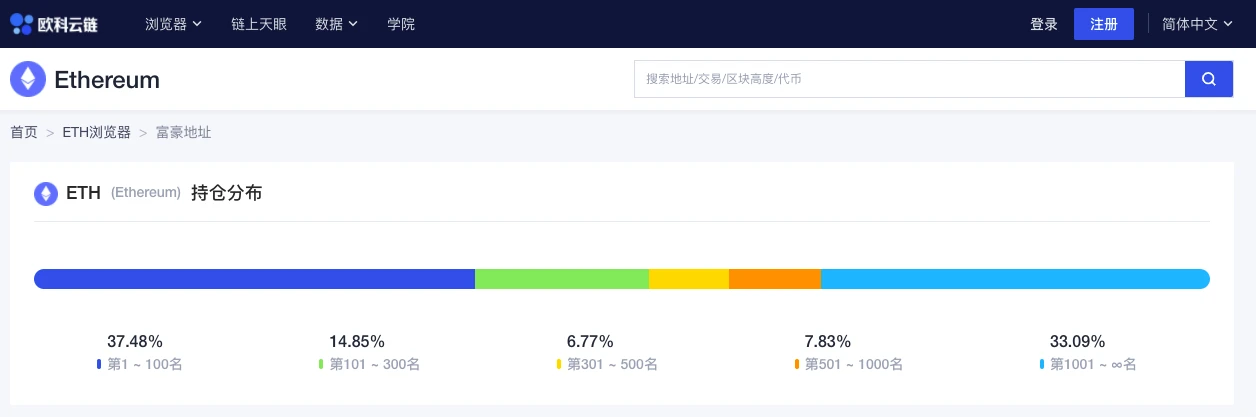1256x417 pixels.
Task: Open the 简体中文 language selector
Action: pyautogui.click(x=1196, y=24)
